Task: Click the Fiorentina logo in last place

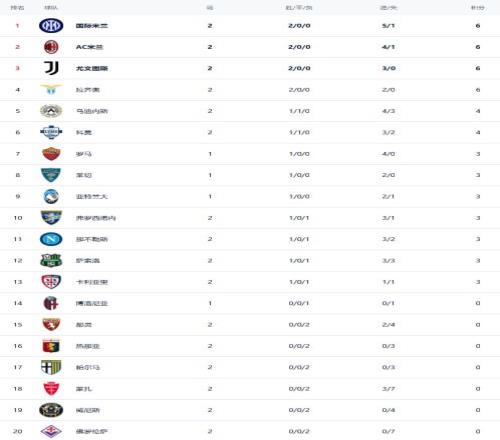Action: [x=51, y=431]
